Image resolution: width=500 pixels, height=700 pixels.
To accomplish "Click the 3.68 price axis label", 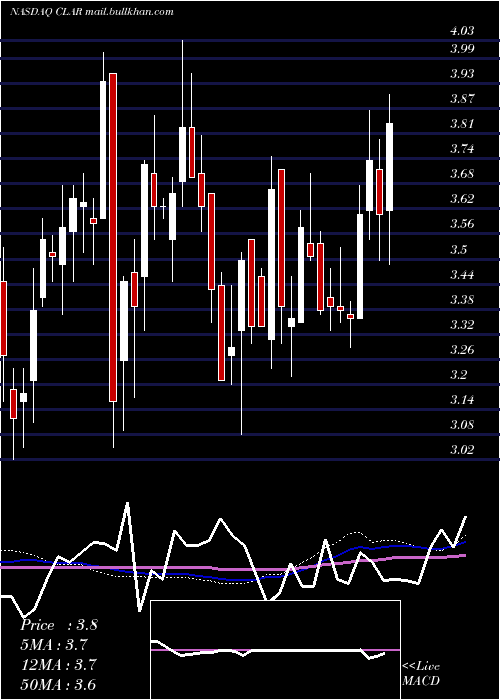I will [x=462, y=174].
